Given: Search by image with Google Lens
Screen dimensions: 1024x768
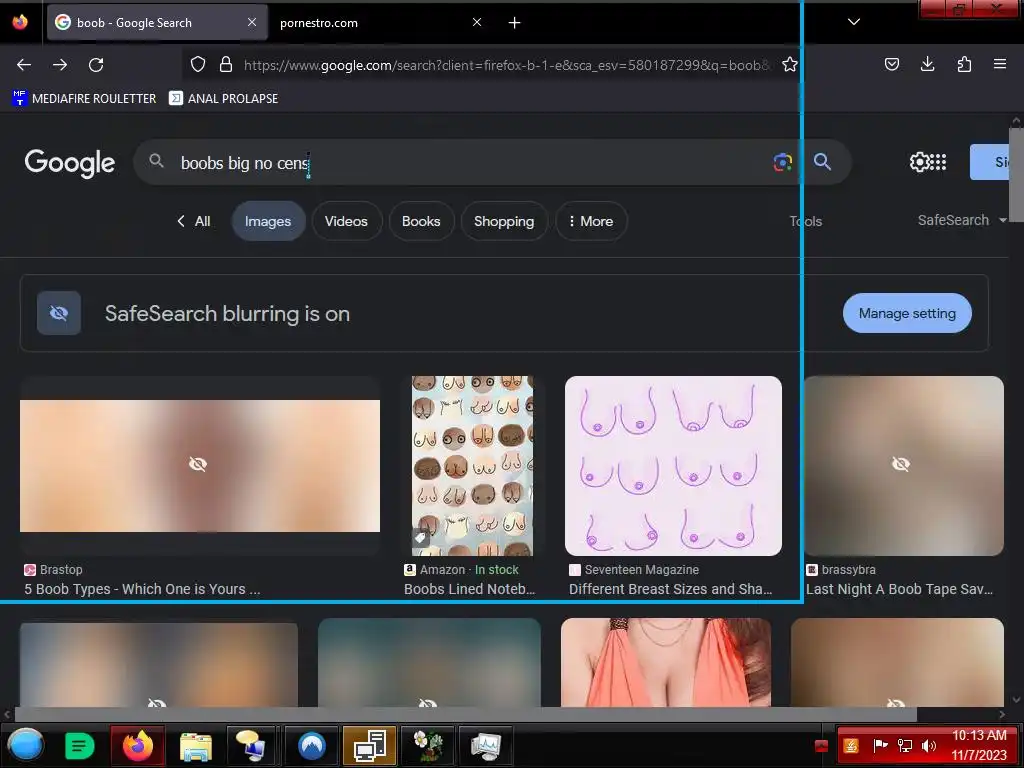Looking at the screenshot, I should click(x=782, y=162).
